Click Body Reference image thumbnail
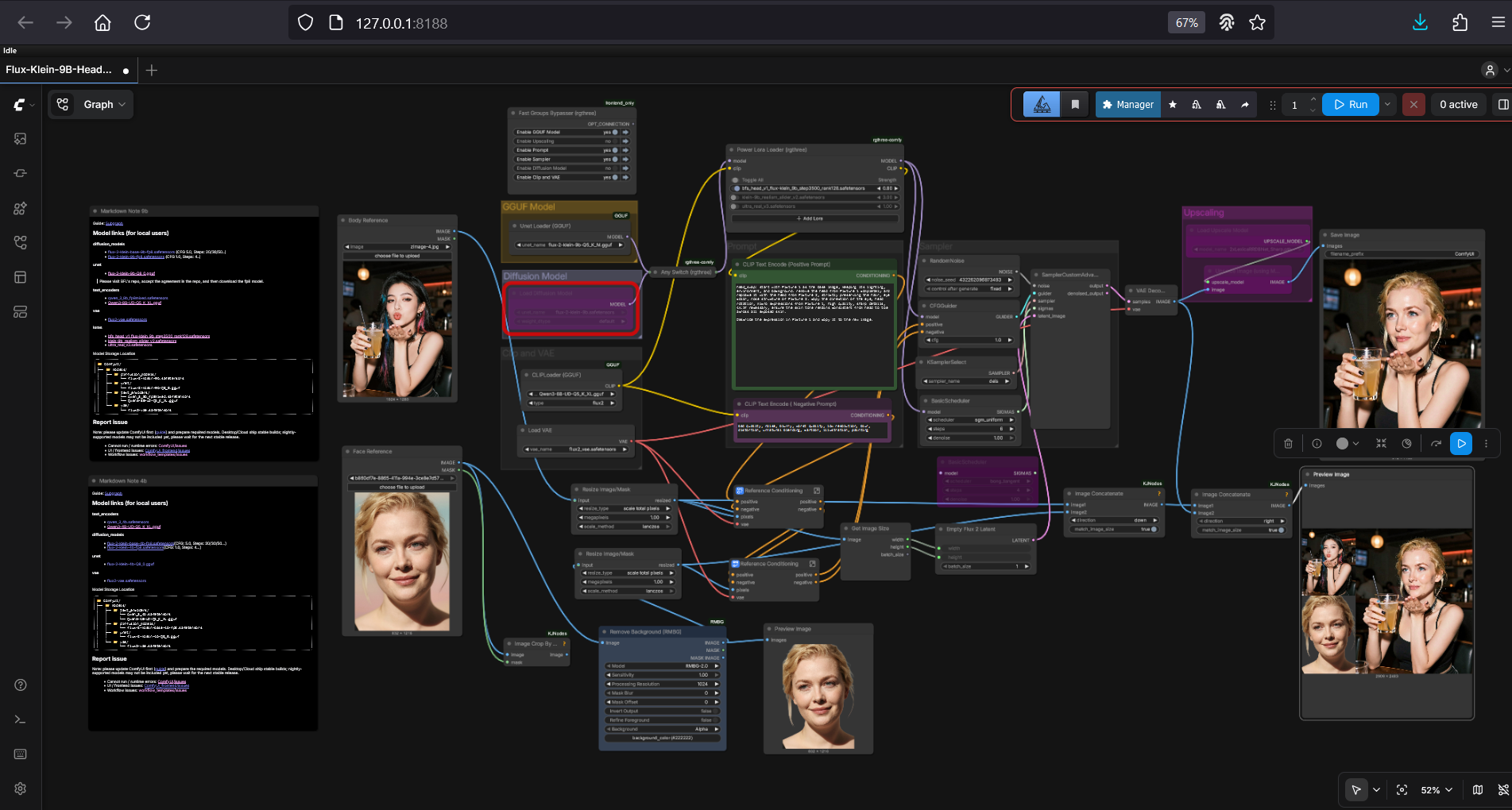The image size is (1512, 810). 397,330
